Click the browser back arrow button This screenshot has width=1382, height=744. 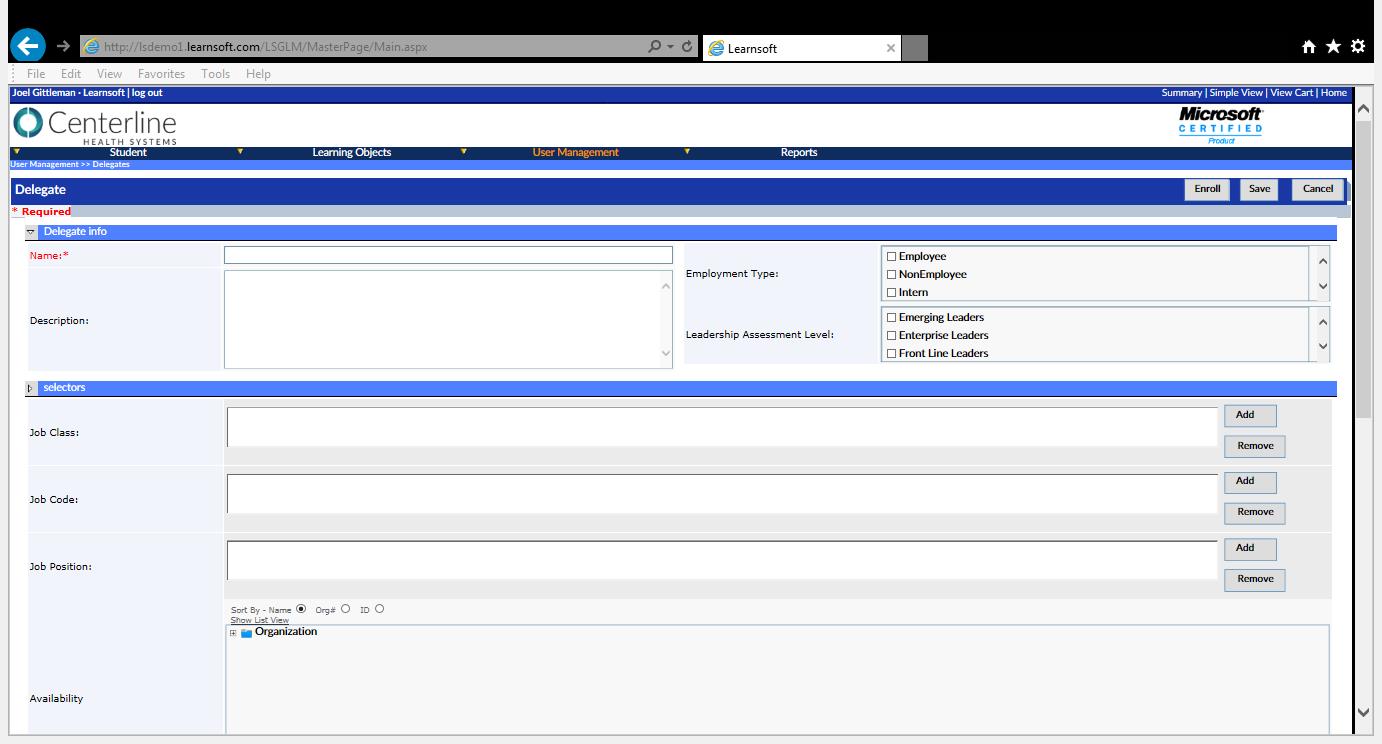click(x=29, y=47)
